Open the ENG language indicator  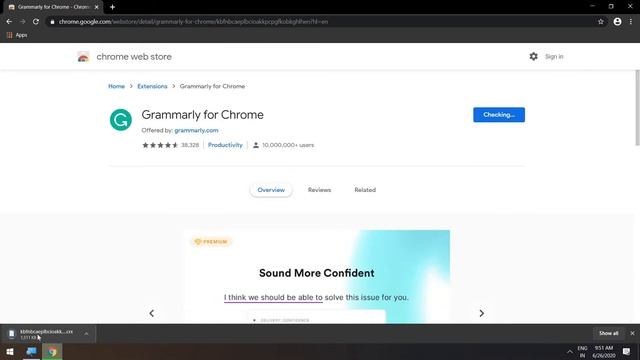[582, 351]
